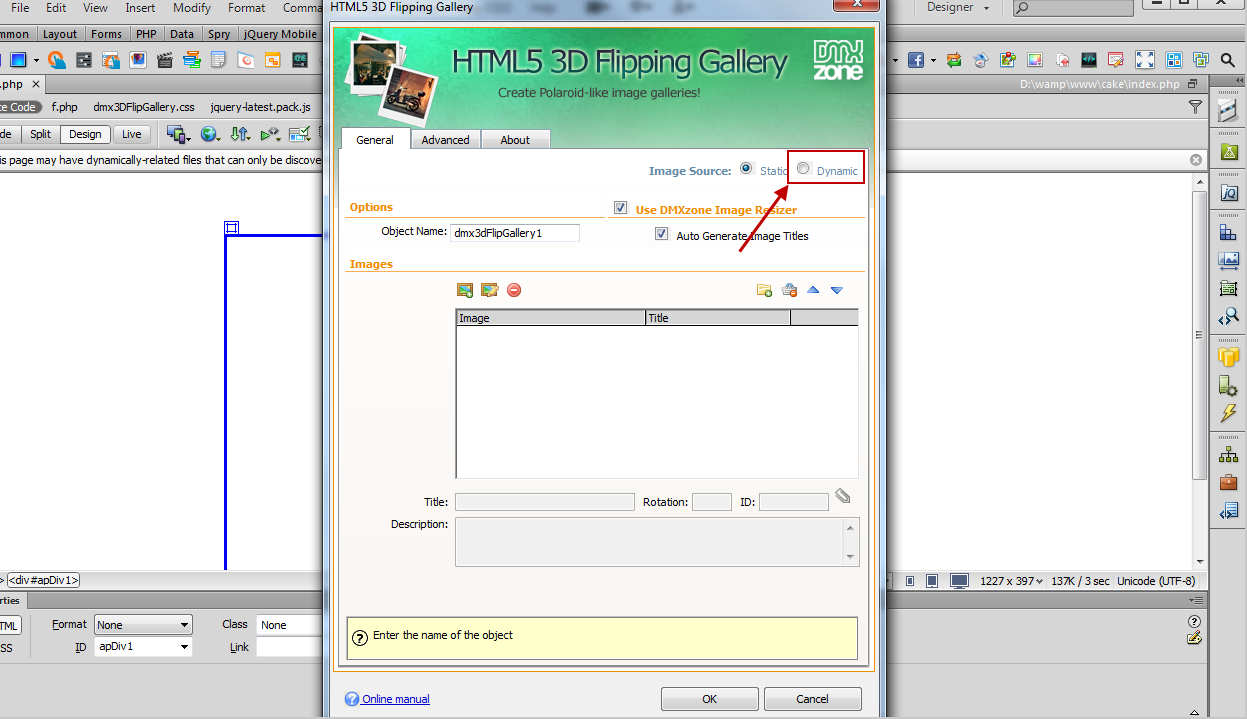The width and height of the screenshot is (1247, 719).
Task: Open the Insert menu
Action: point(140,7)
